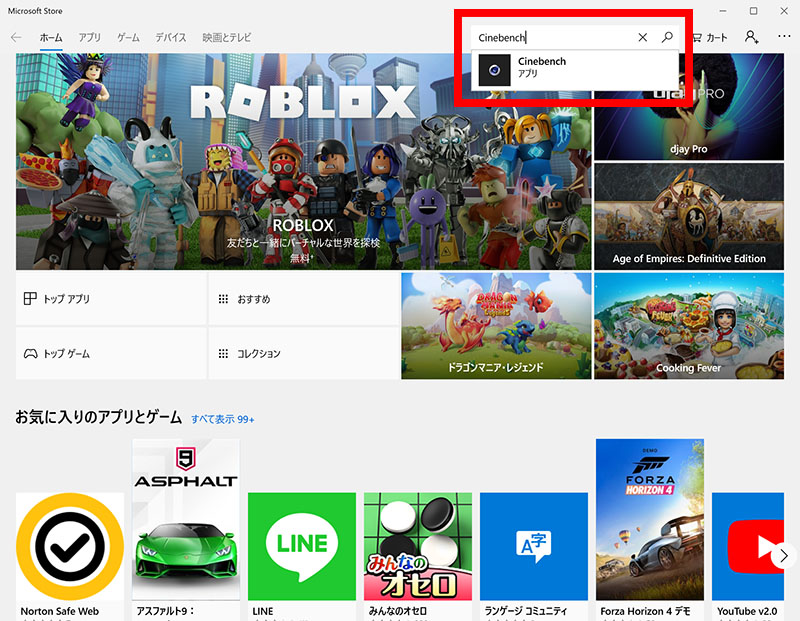Open the Asphalt 9 game cover
800x621 pixels.
point(186,519)
